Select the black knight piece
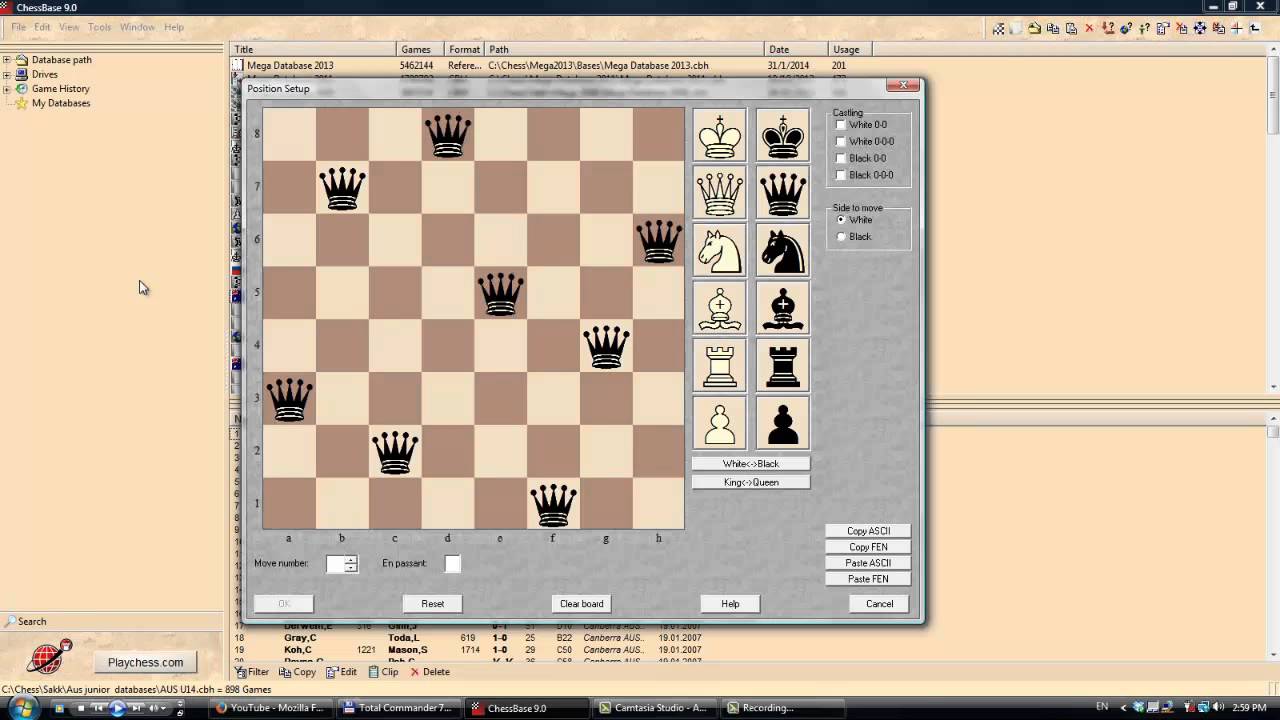Screen dimensions: 1280x720 (x=783, y=250)
